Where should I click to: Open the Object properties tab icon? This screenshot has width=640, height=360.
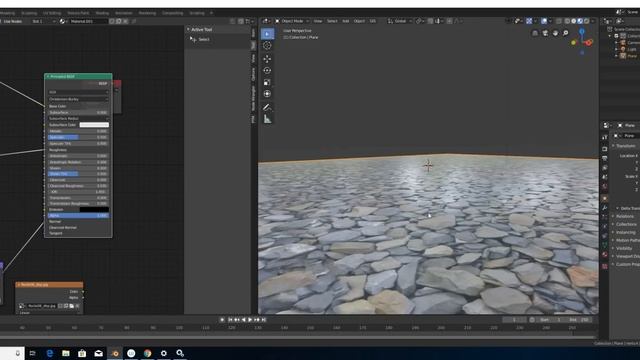(x=604, y=198)
